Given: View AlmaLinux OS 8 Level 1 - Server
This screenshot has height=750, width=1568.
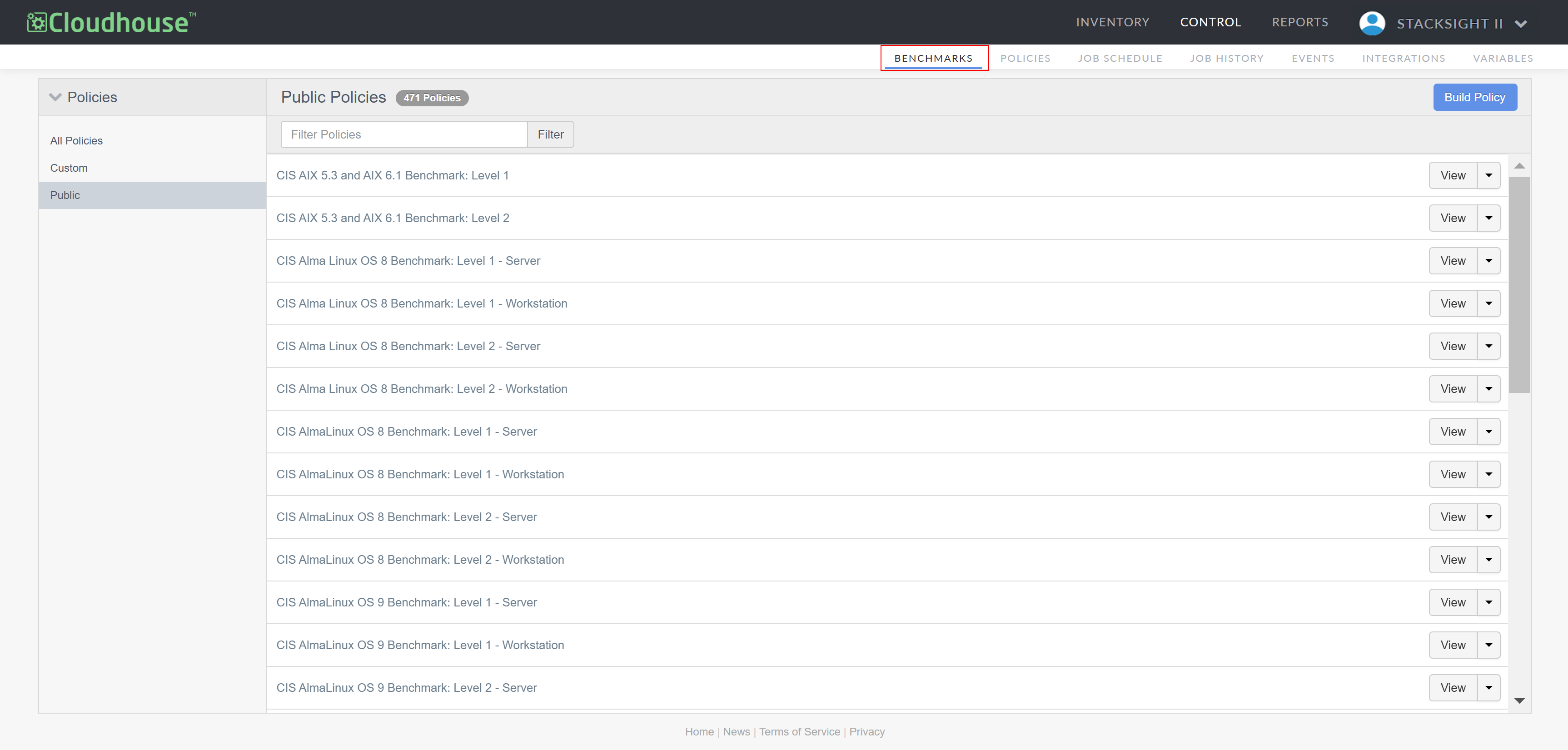Looking at the screenshot, I should [1453, 432].
